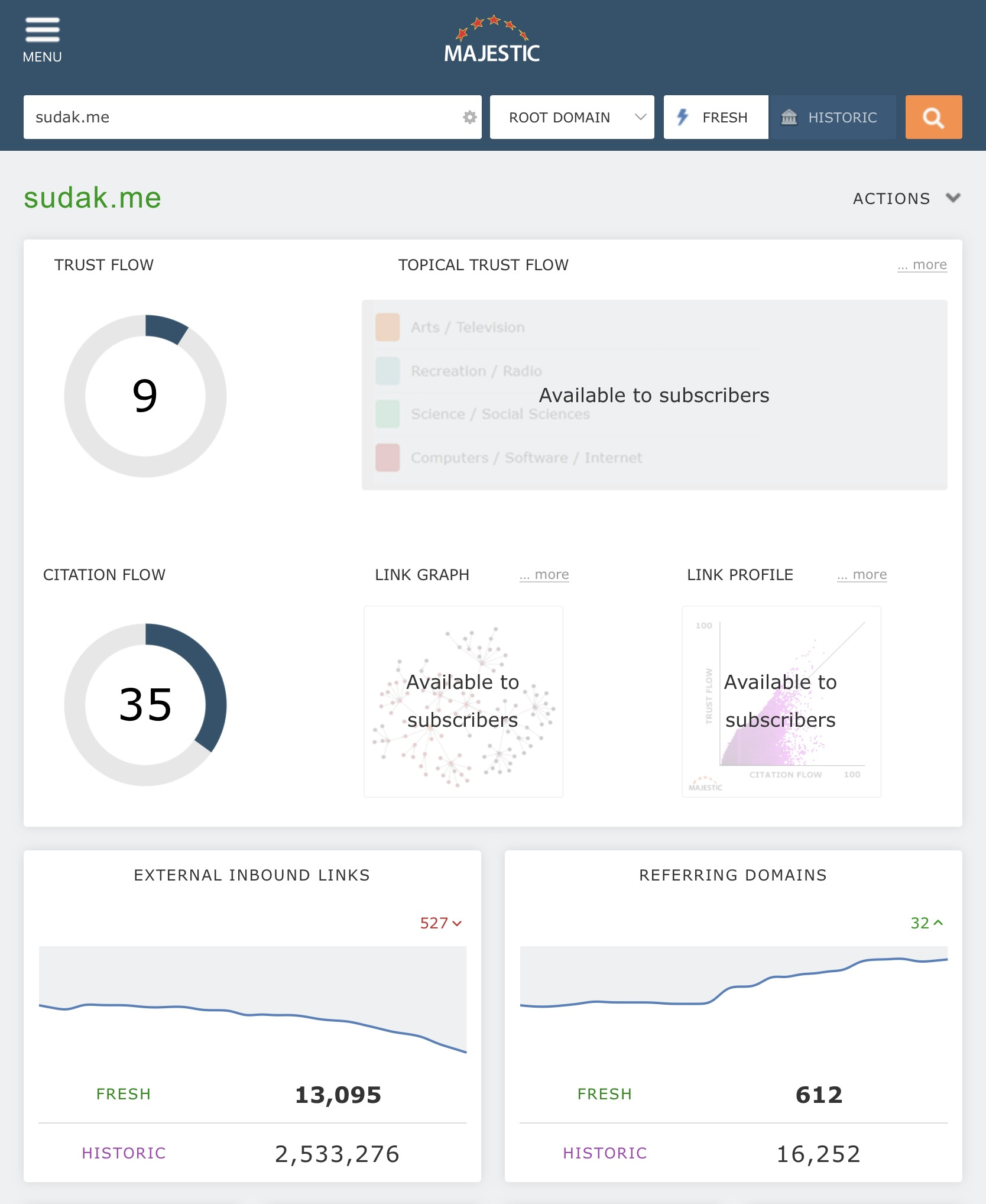The height and width of the screenshot is (1204, 986).
Task: Open Link Graph more link
Action: pyautogui.click(x=544, y=575)
